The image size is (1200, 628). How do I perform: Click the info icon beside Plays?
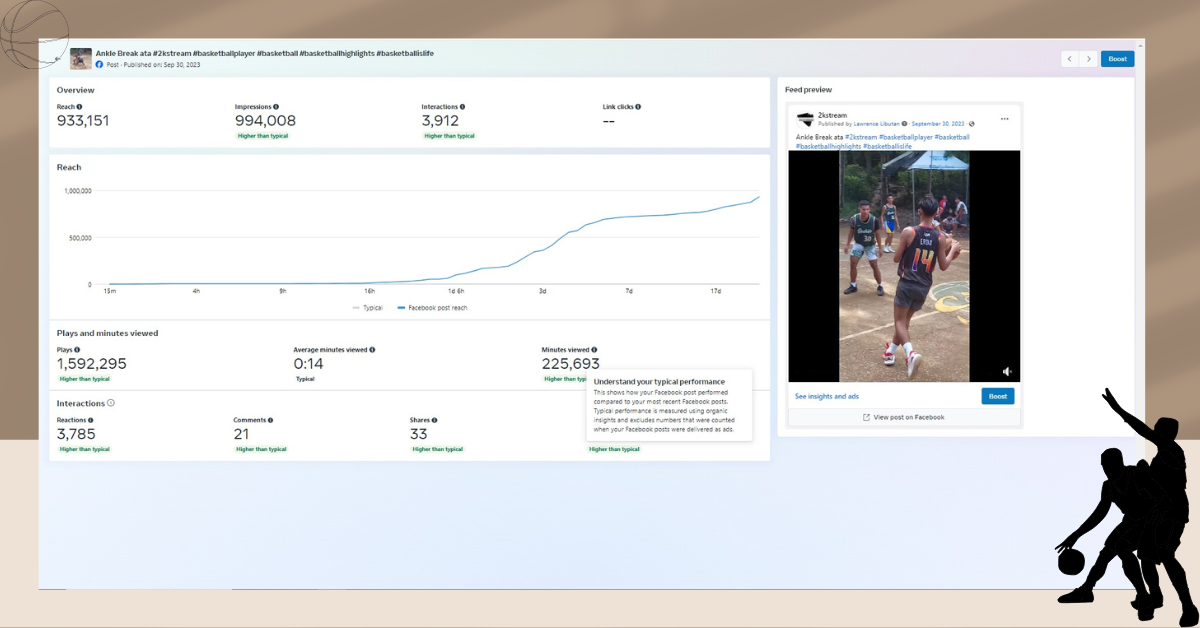77,350
